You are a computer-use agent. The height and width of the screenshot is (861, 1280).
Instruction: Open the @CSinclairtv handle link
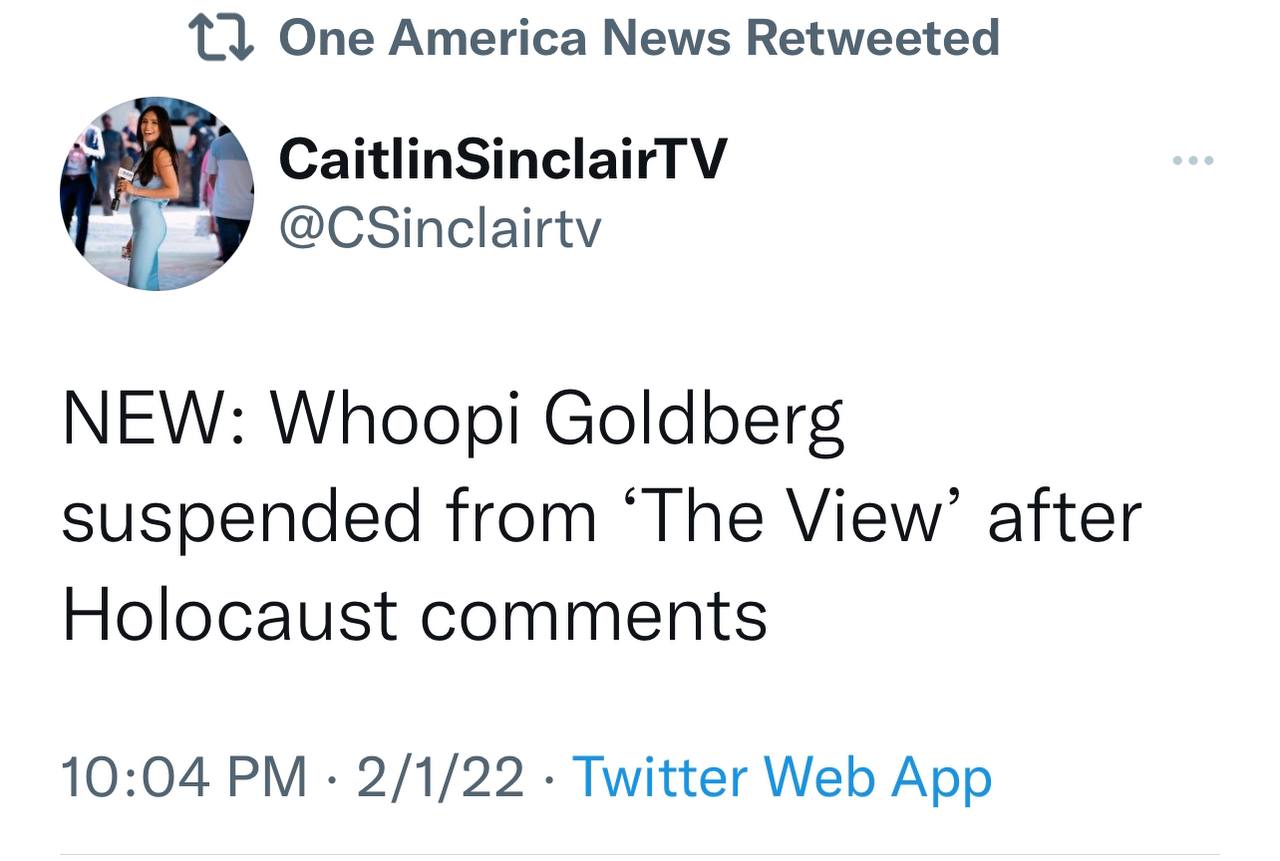(x=440, y=229)
